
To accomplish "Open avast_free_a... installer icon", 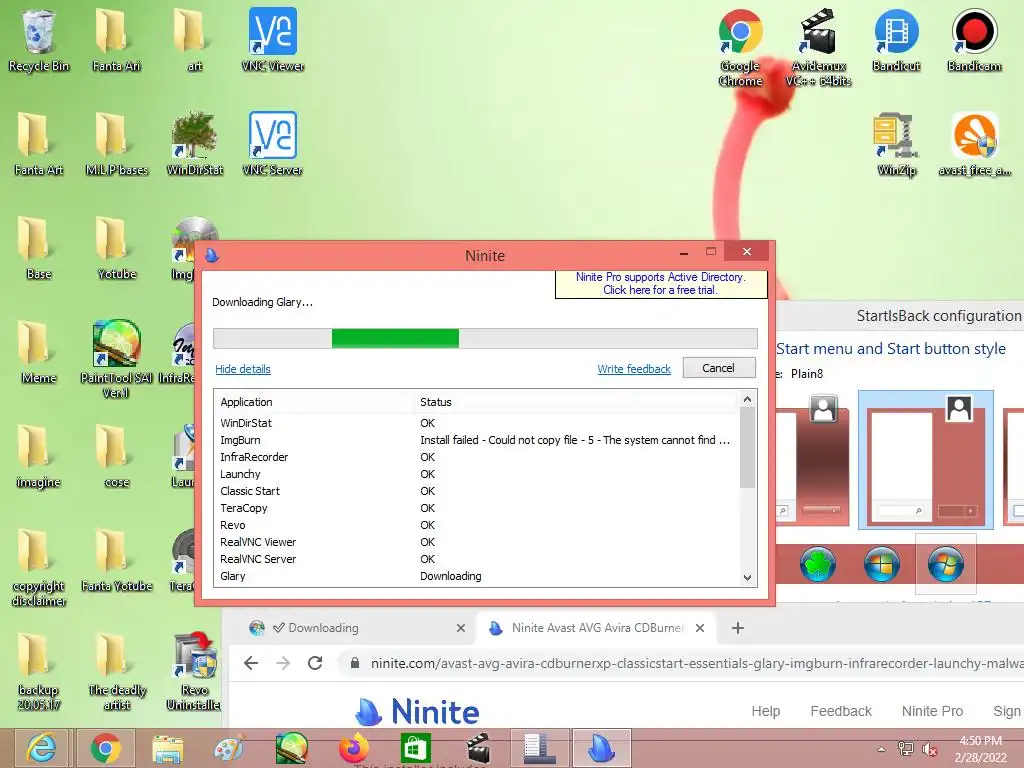I will (974, 144).
